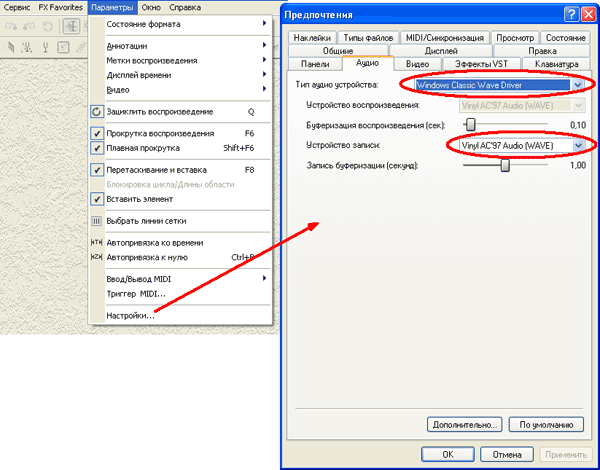600x470 pixels.
Task: Click the I-beam time selection tool icon
Action: point(73,27)
